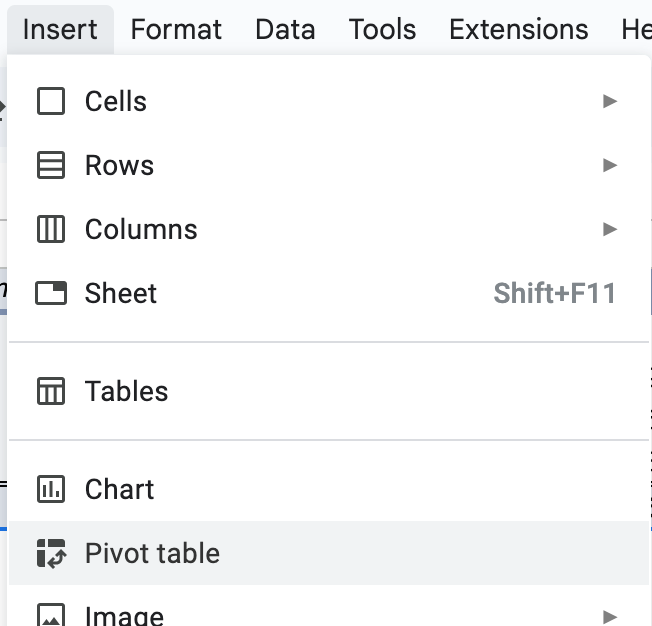Choose the Tables menu entry
The height and width of the screenshot is (626, 652).
[126, 391]
